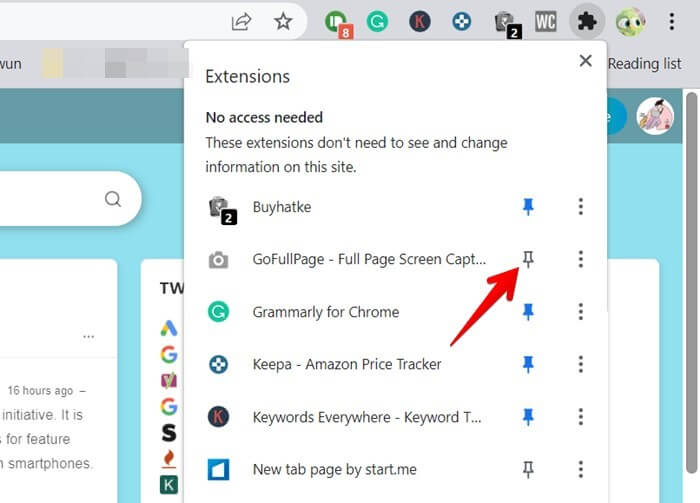Open the yellow folder bookmark
The height and width of the screenshot is (503, 700).
pyautogui.click(x=52, y=63)
